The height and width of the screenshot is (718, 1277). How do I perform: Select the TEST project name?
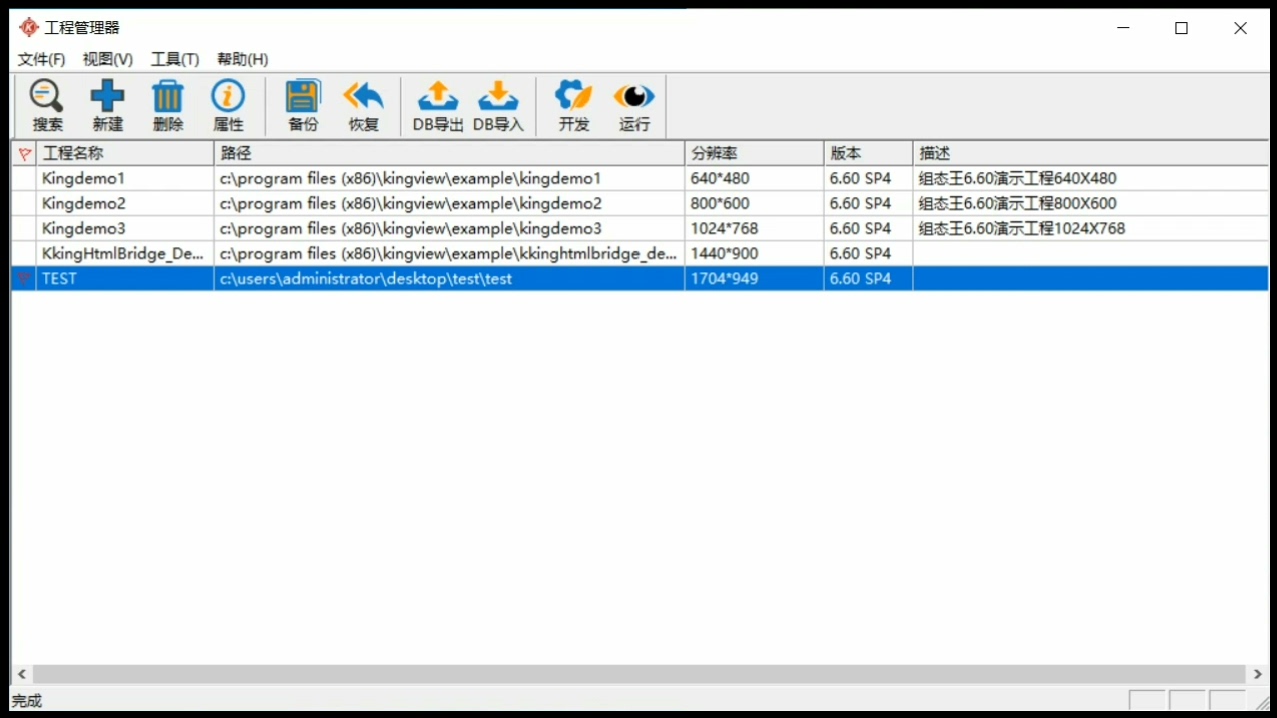[x=59, y=279]
